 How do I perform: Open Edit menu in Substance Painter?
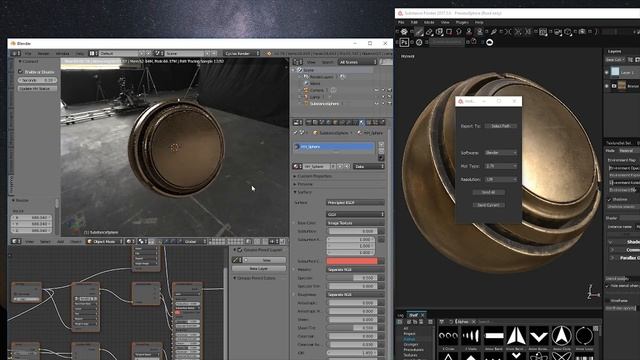click(414, 22)
